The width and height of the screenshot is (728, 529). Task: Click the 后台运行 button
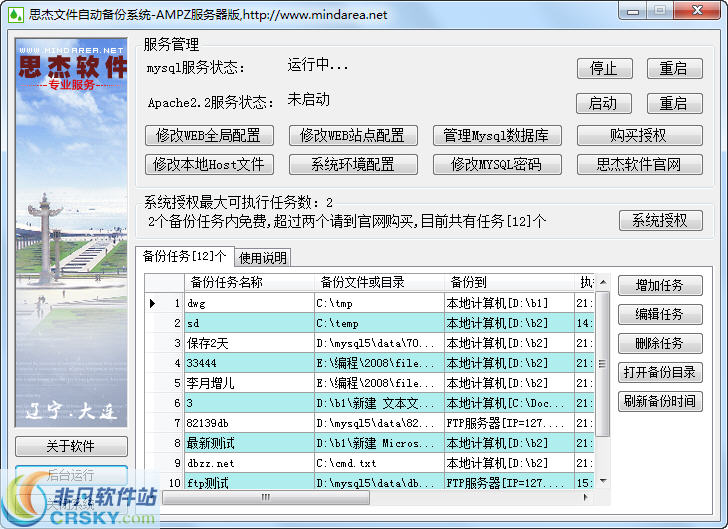point(71,475)
